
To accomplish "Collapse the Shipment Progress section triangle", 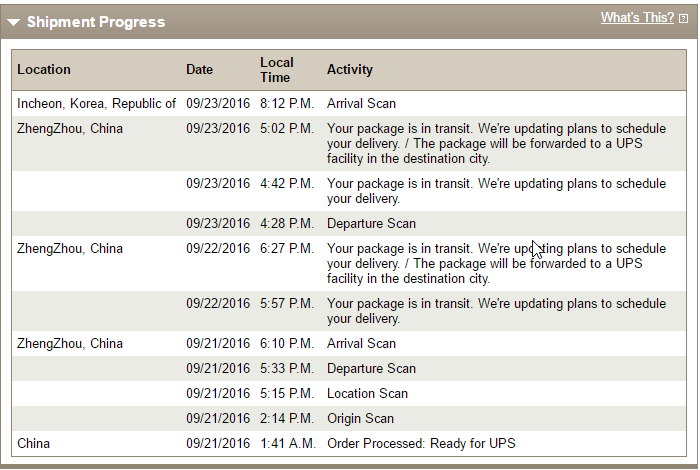I will point(13,22).
